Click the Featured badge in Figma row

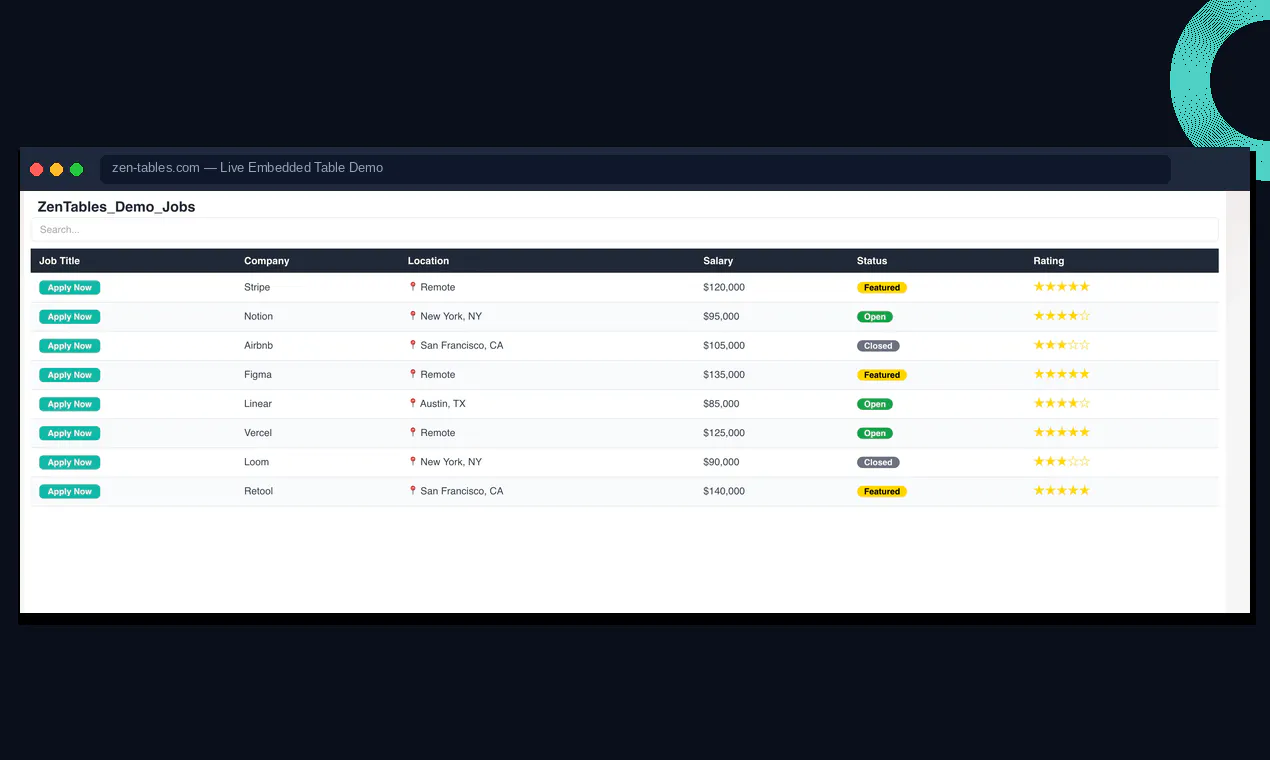(882, 375)
